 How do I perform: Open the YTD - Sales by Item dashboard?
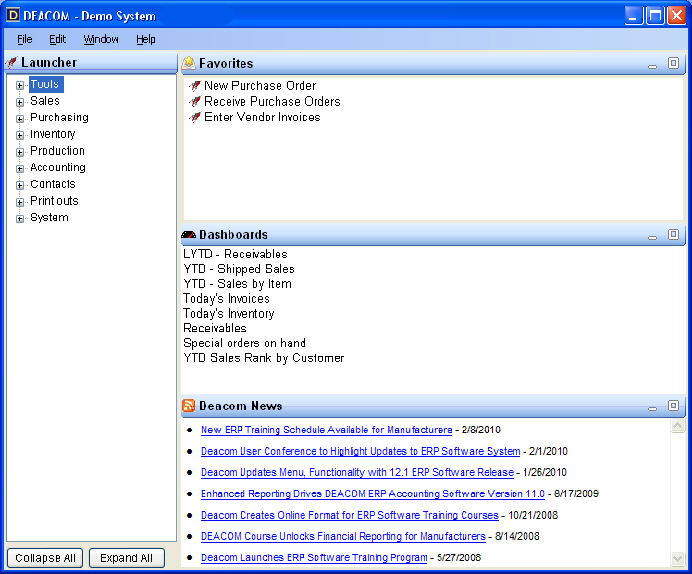(237, 284)
